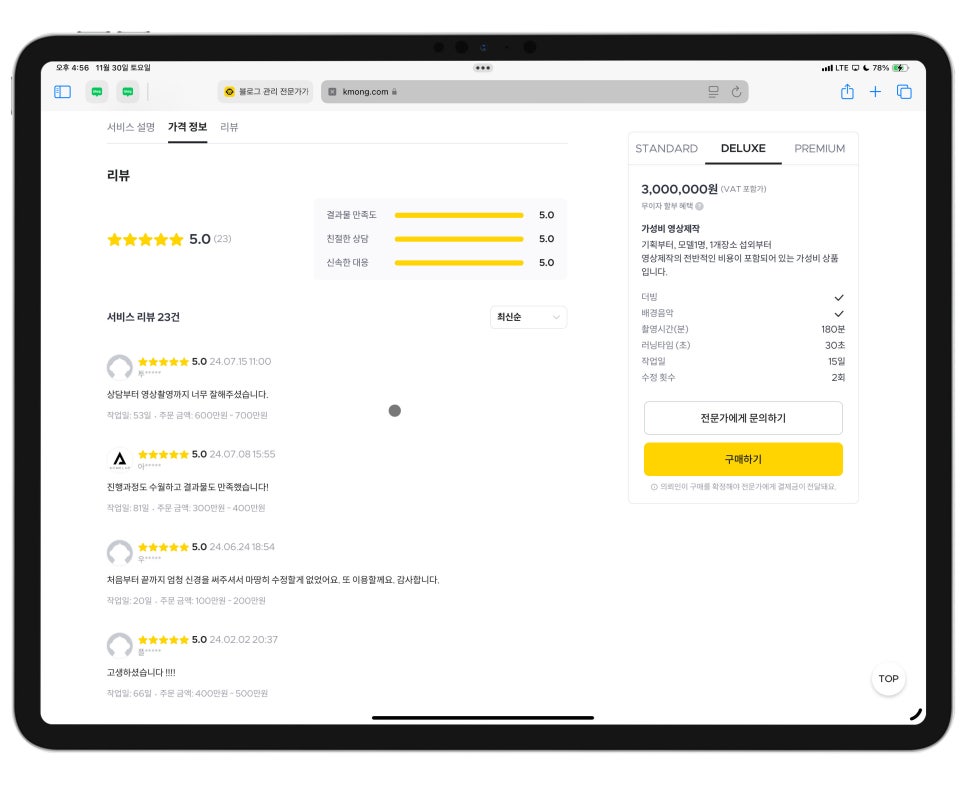Click the review text 진행과정도 수월하고 결과물도 만족했습니다!
The height and width of the screenshot is (785, 966).
187,487
